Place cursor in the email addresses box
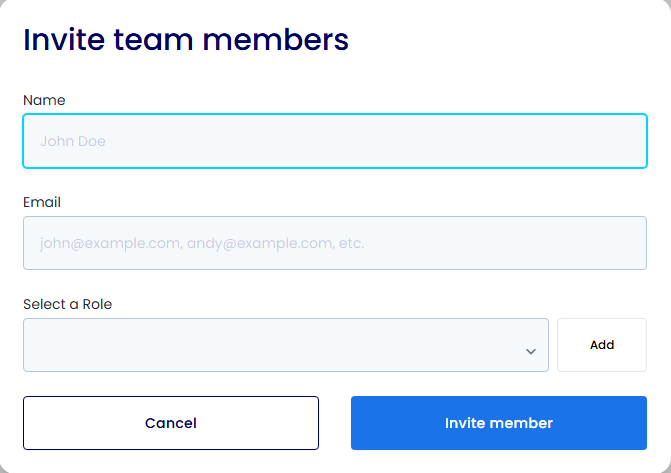Screen dimensions: 671x473 point(335,243)
